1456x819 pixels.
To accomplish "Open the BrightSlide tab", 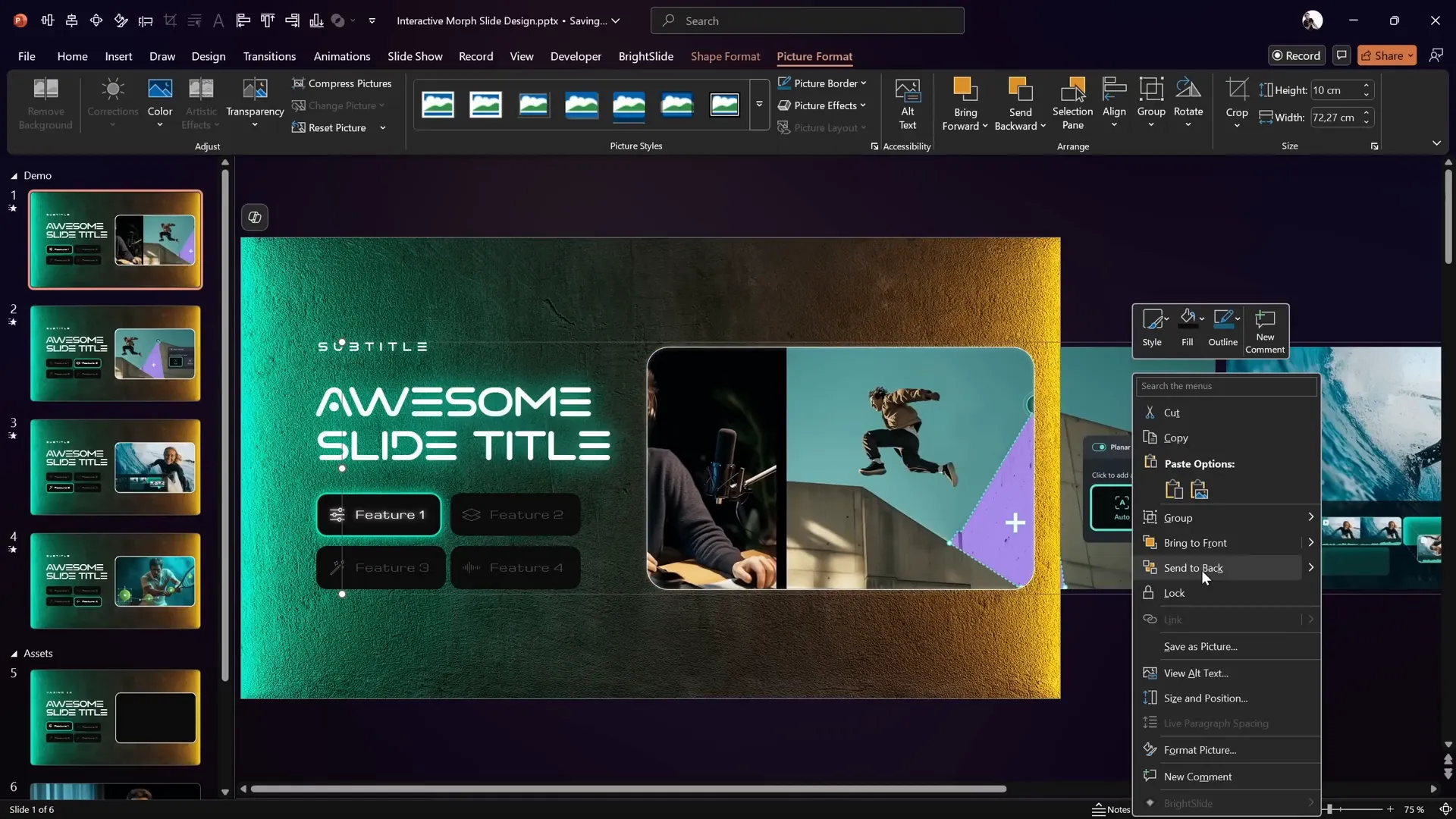I will pos(646,56).
